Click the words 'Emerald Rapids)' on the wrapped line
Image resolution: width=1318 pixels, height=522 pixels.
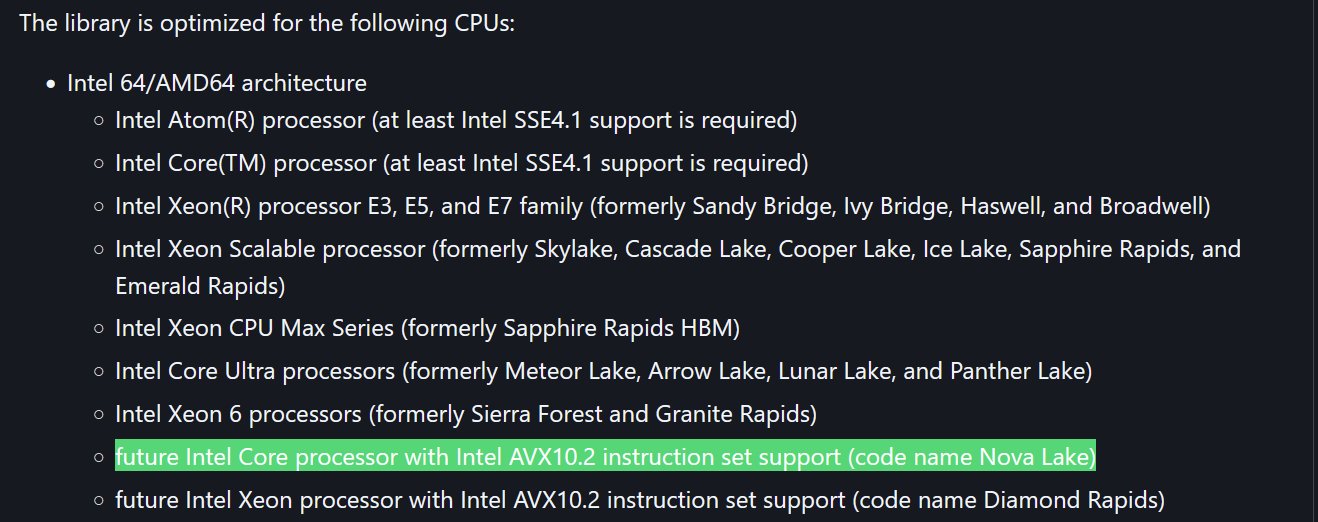tap(200, 286)
